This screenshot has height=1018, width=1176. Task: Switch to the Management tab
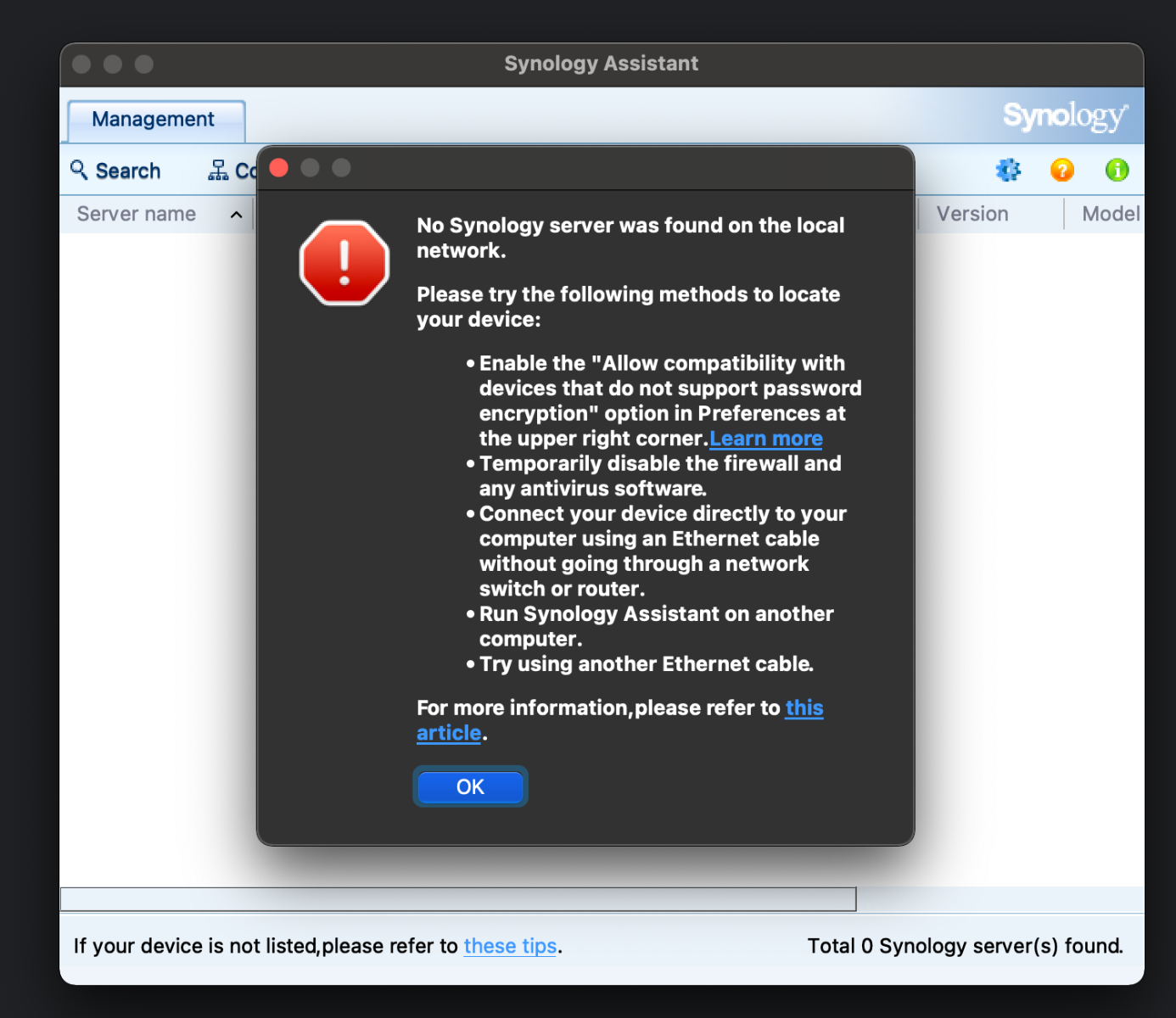coord(156,120)
